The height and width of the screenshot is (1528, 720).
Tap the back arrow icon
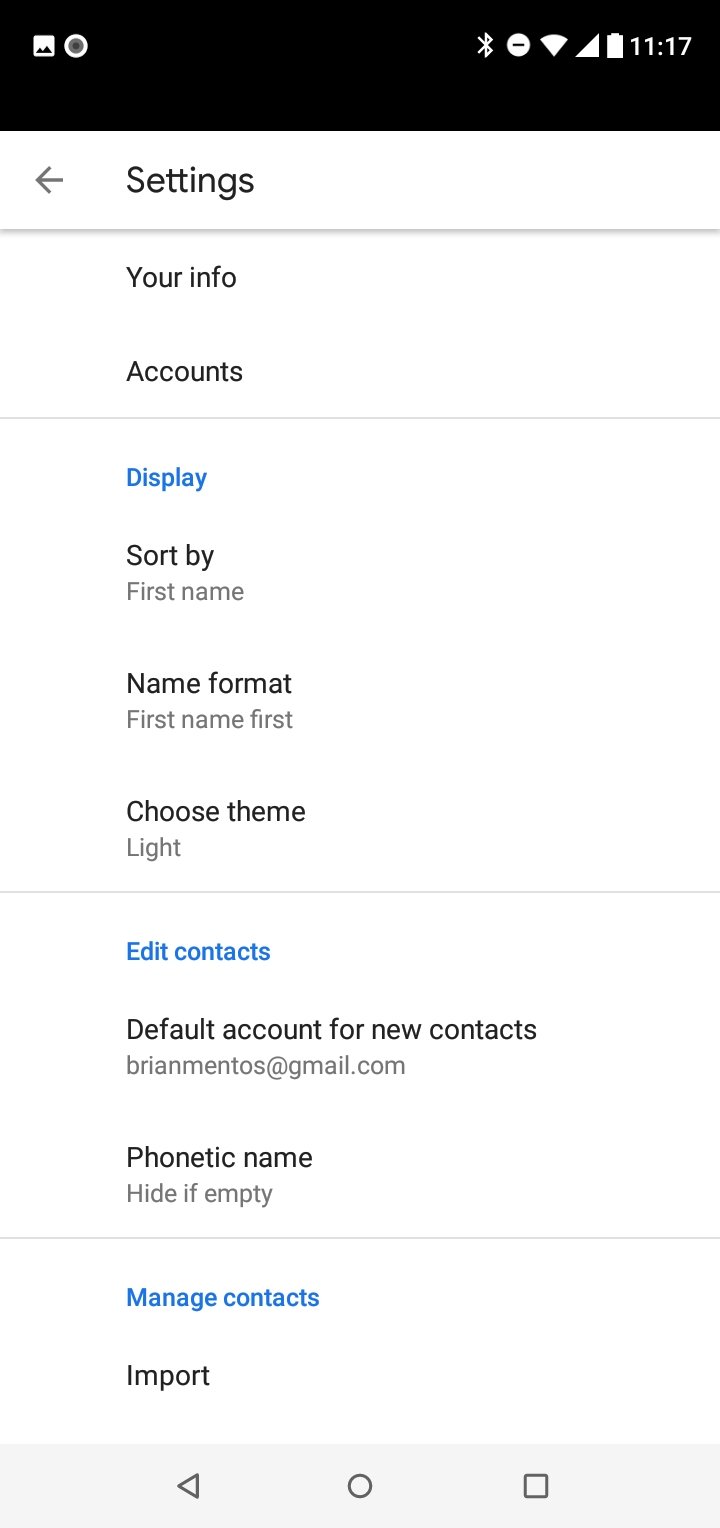point(48,180)
